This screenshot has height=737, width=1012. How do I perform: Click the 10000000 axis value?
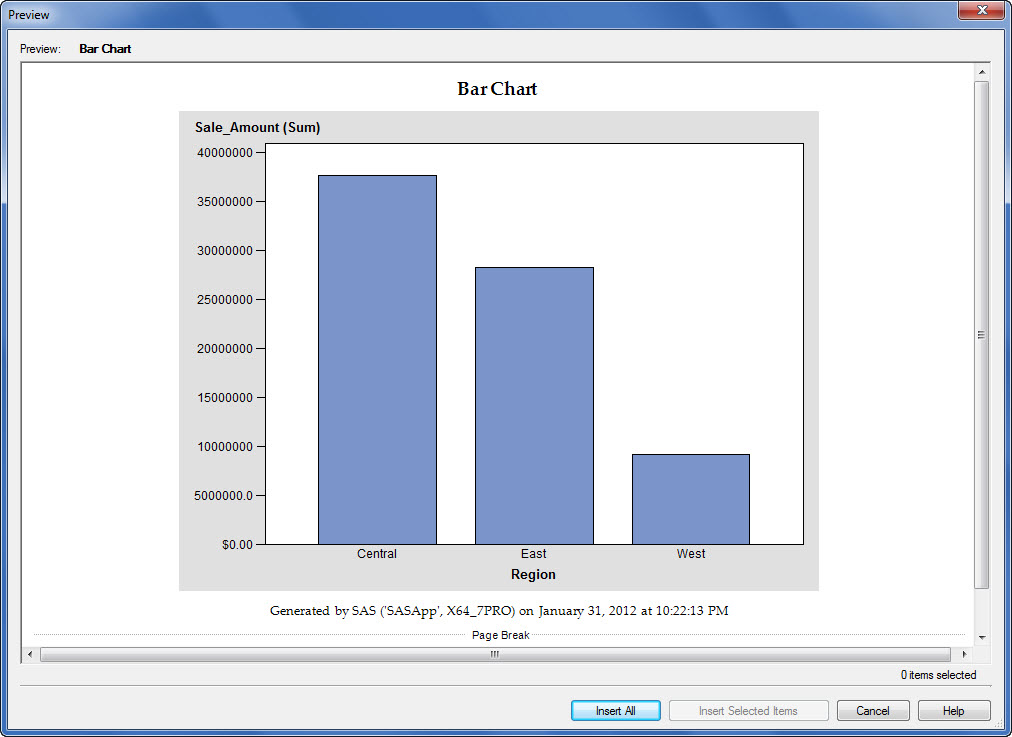(225, 447)
